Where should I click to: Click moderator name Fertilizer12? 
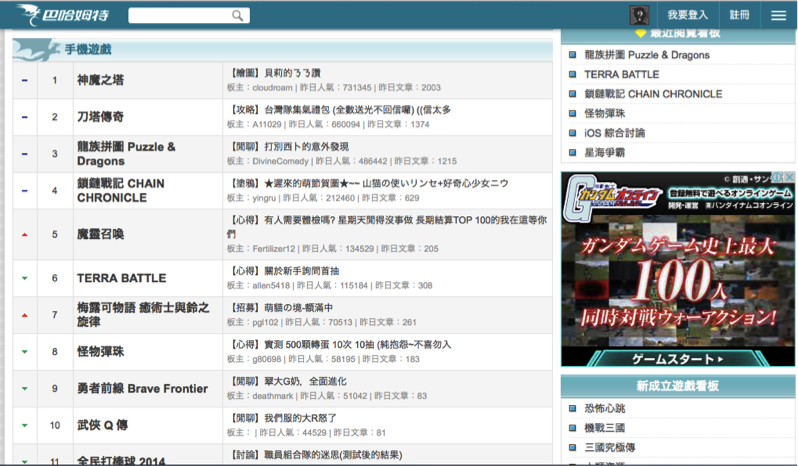point(274,249)
